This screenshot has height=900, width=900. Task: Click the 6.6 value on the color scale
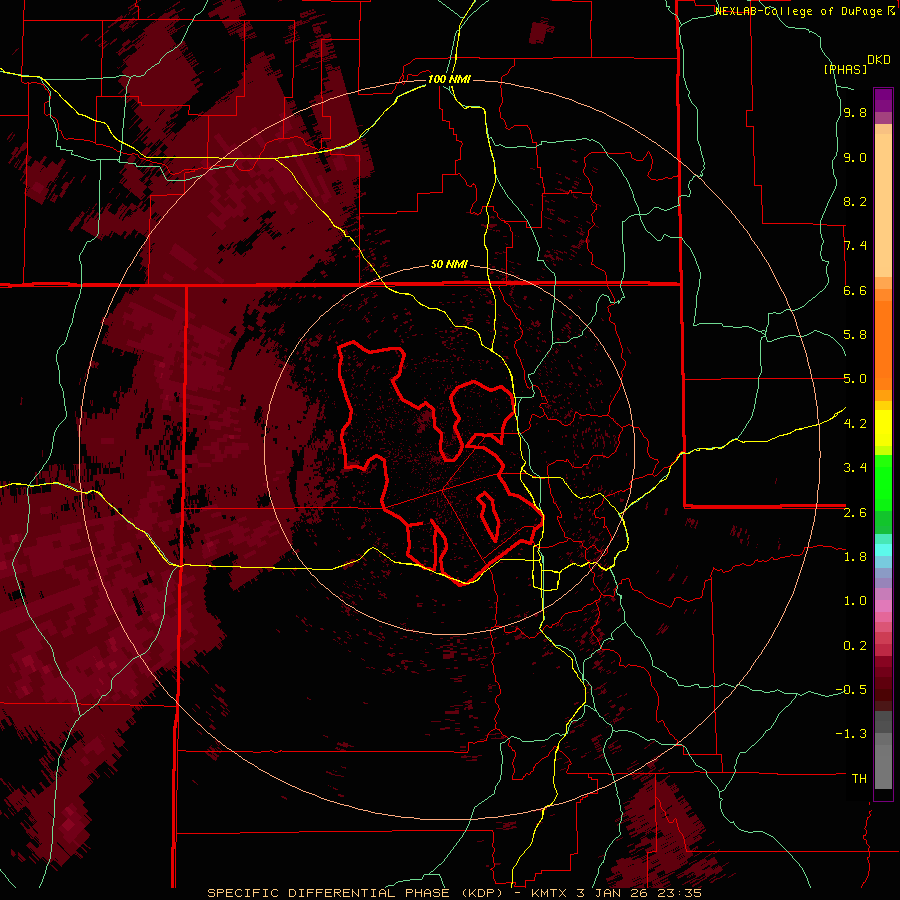pos(855,290)
